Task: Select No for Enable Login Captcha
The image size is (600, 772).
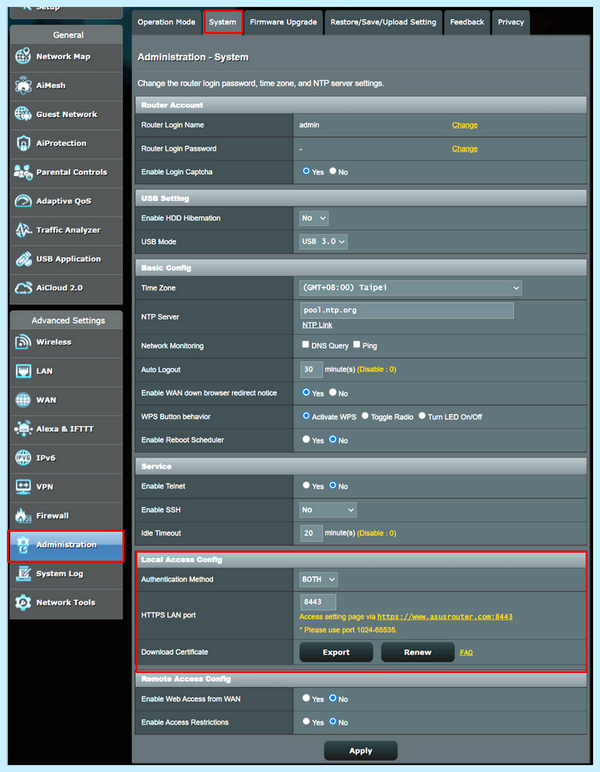Action: (x=333, y=171)
